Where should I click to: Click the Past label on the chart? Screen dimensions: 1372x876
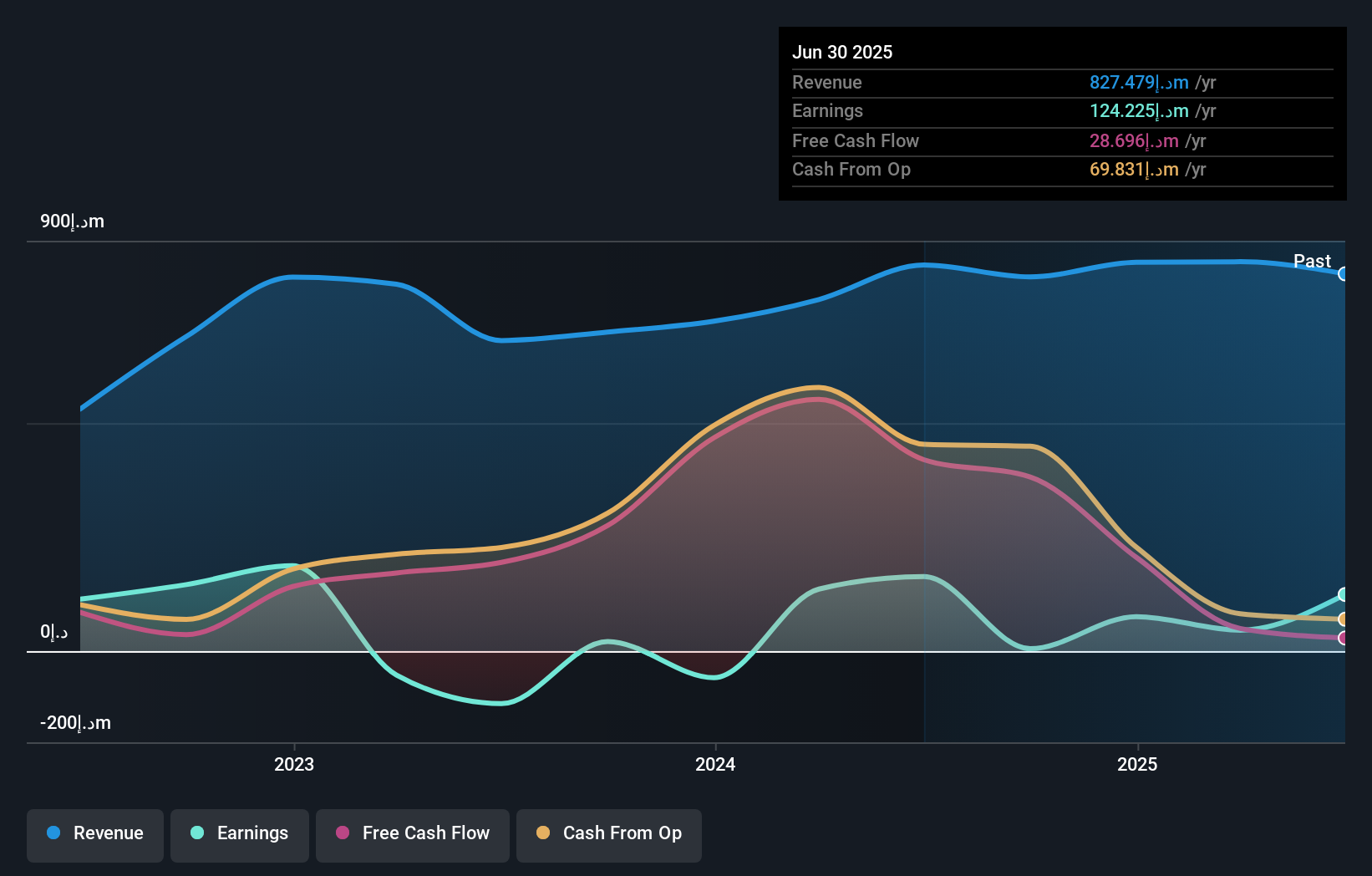tap(1312, 261)
